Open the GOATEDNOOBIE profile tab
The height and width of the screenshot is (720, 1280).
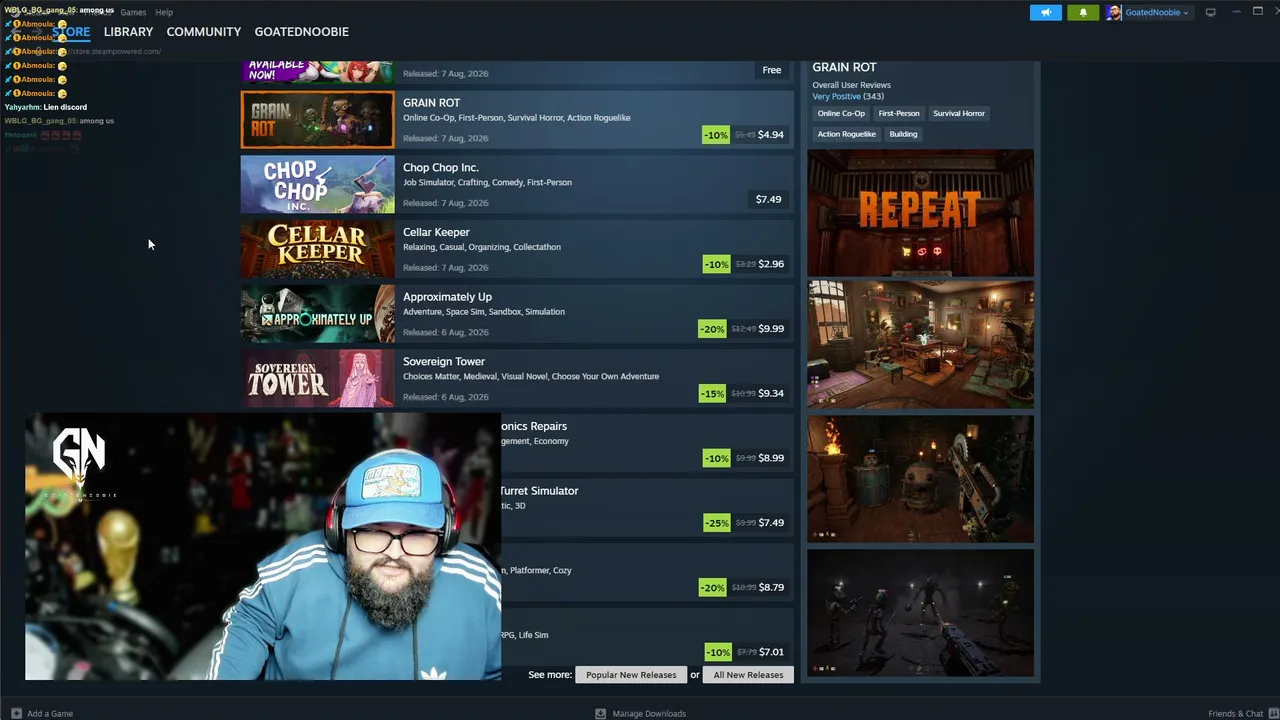click(302, 32)
